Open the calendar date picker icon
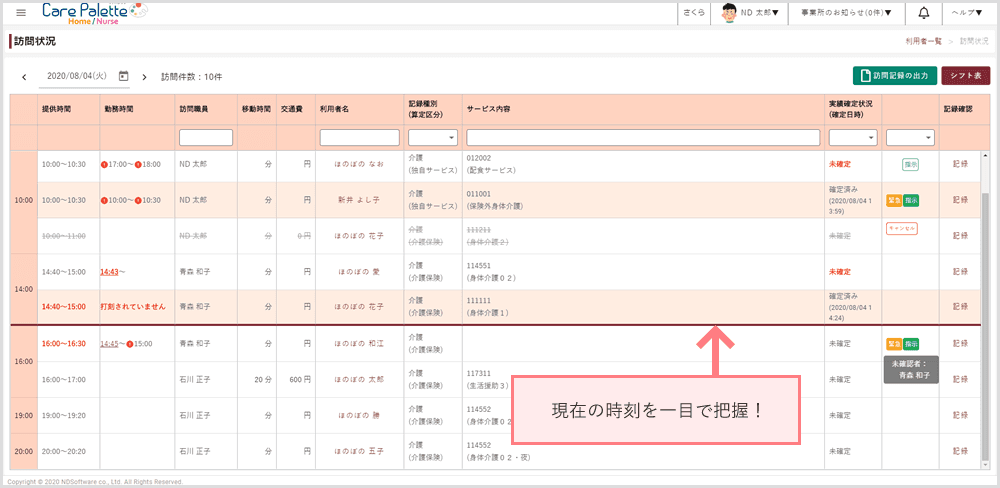Screen dimensions: 1000x488 123,76
